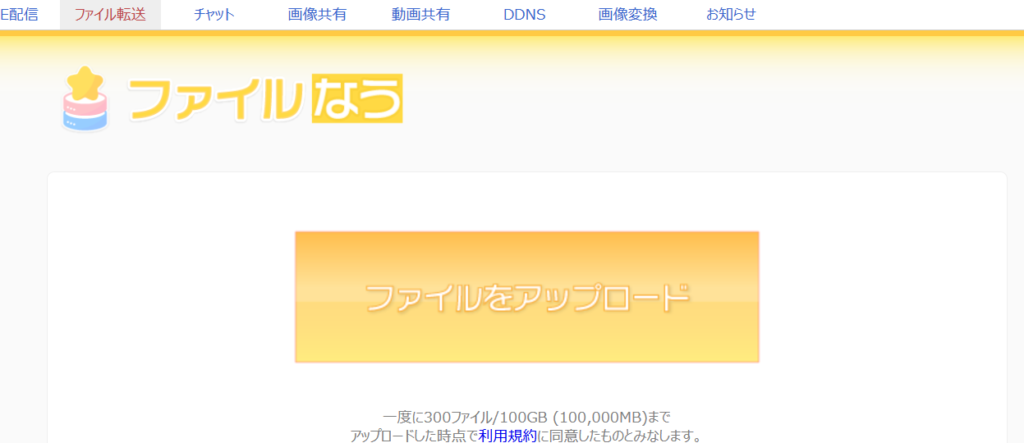Click the star cake logo icon

(84, 100)
